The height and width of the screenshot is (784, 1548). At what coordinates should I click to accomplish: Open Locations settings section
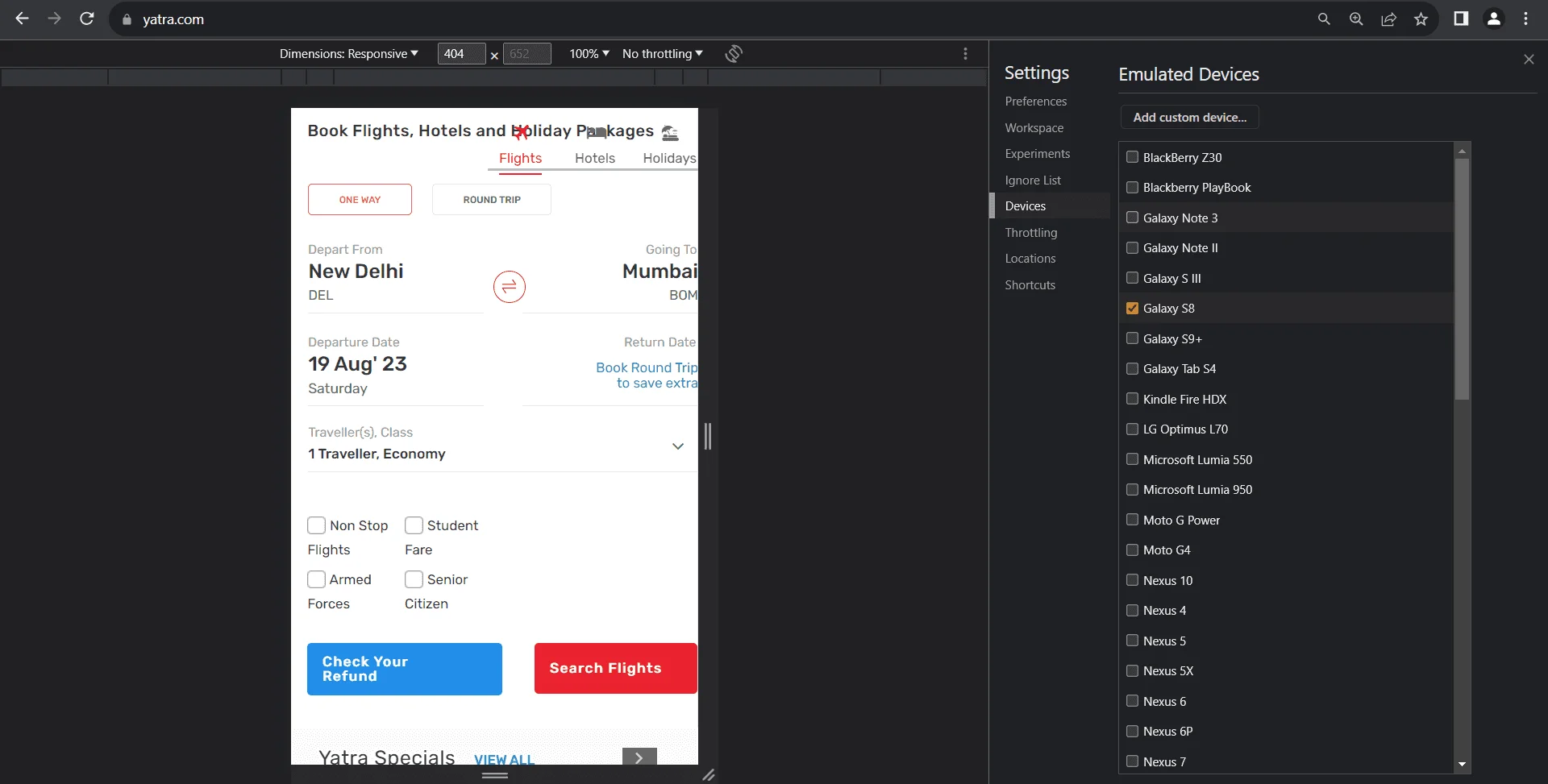[1030, 259]
